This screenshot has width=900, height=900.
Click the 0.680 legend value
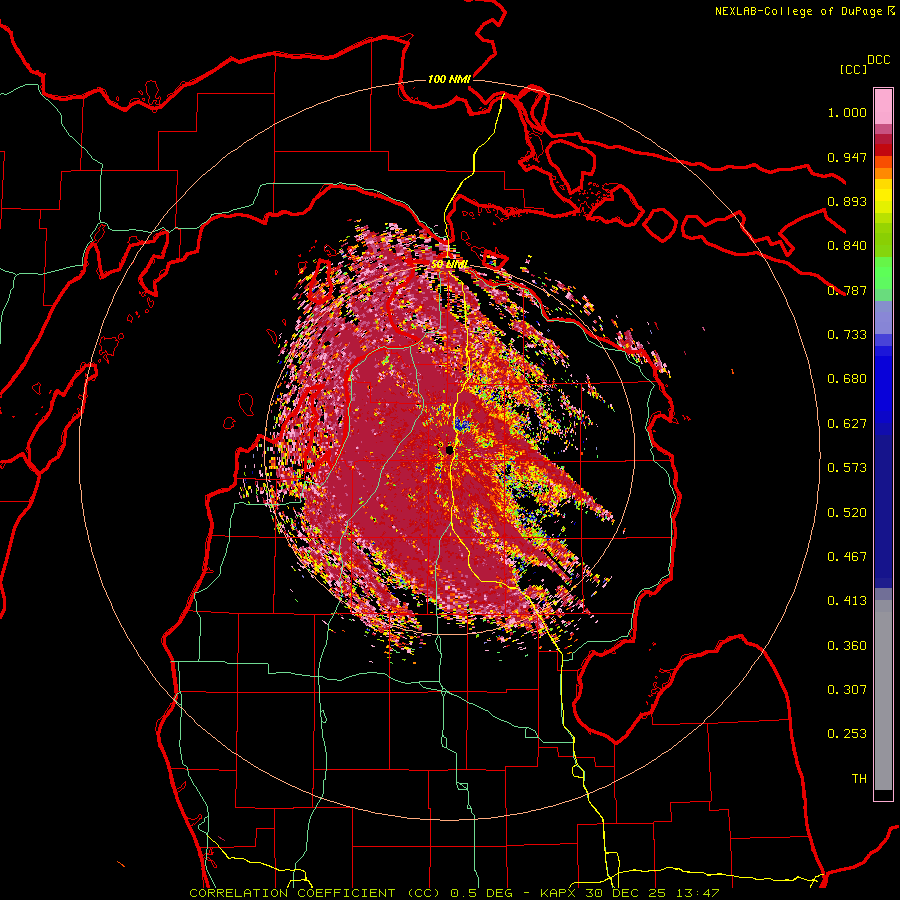[x=847, y=379]
